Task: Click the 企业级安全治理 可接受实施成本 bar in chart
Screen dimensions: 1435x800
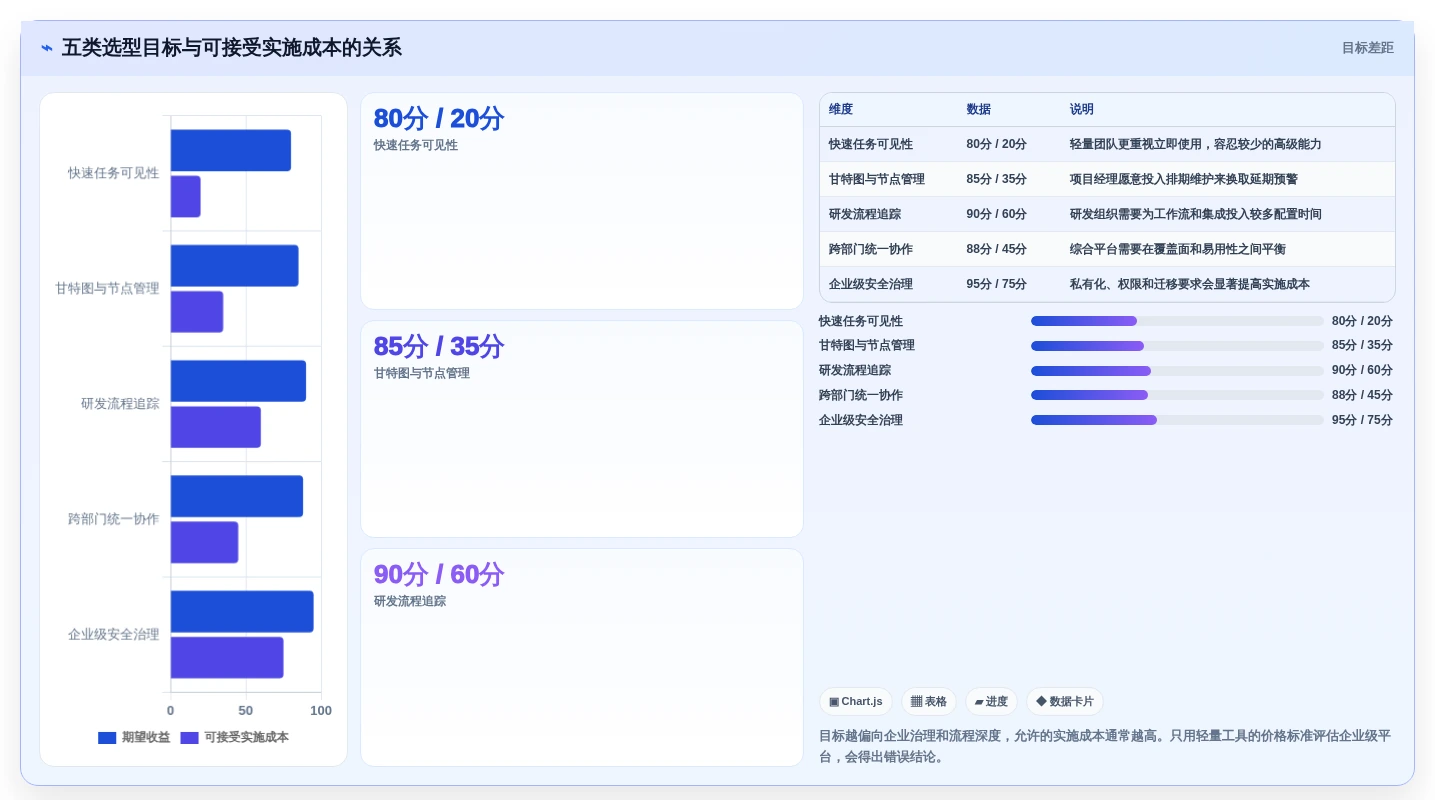Action: pos(227,657)
